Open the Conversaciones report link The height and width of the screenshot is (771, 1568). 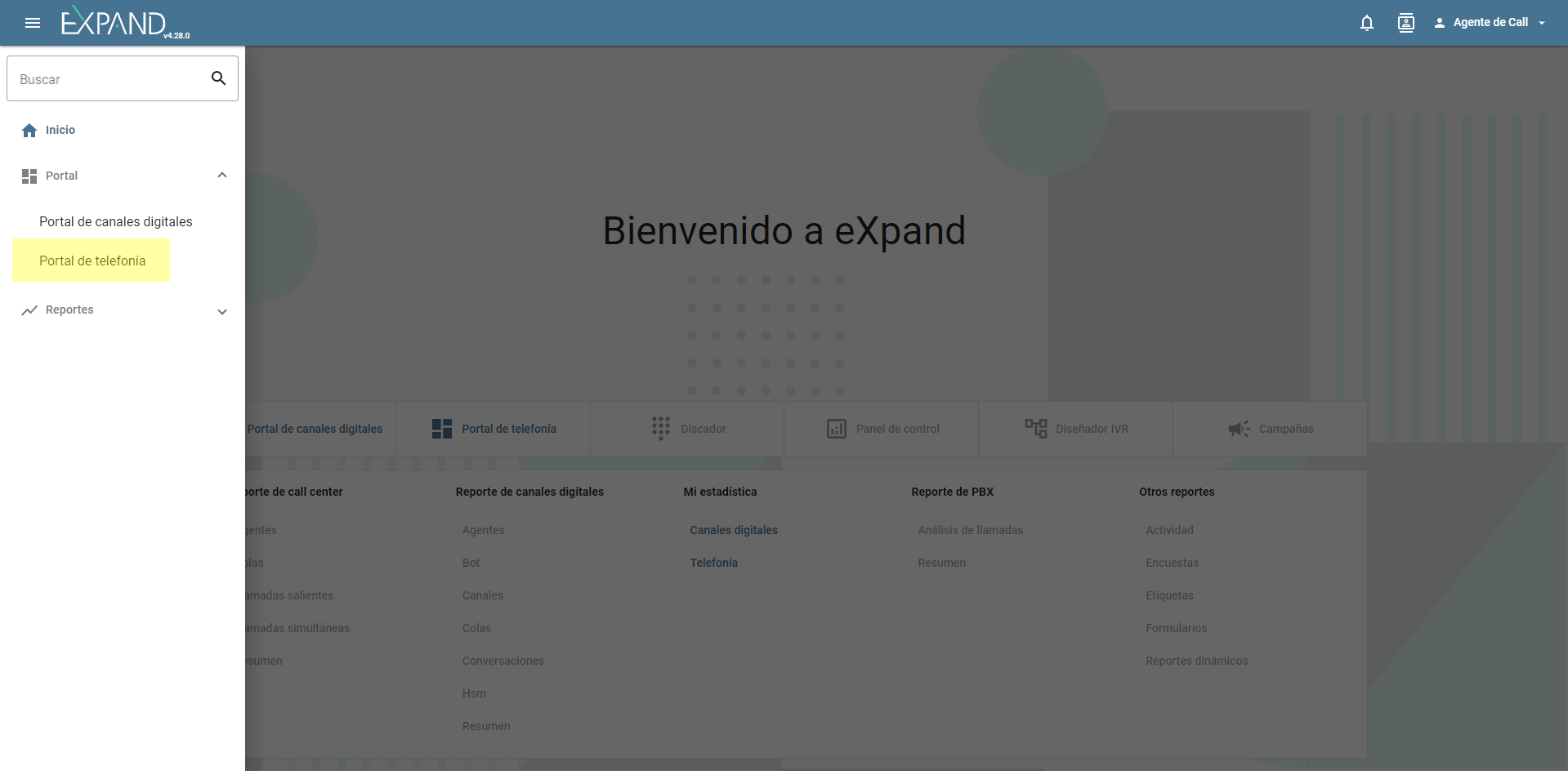pos(503,661)
